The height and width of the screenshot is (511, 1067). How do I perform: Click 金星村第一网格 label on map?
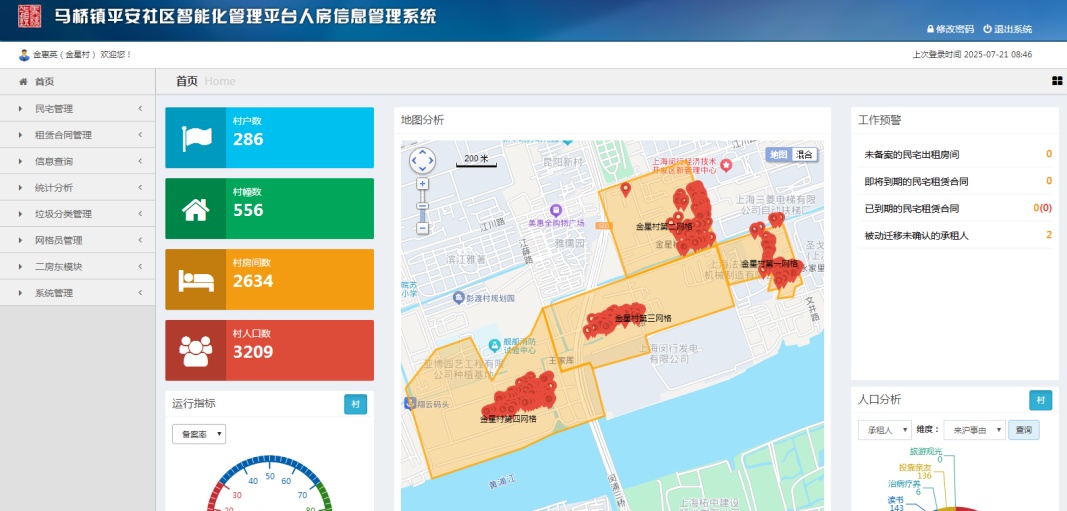tap(769, 263)
